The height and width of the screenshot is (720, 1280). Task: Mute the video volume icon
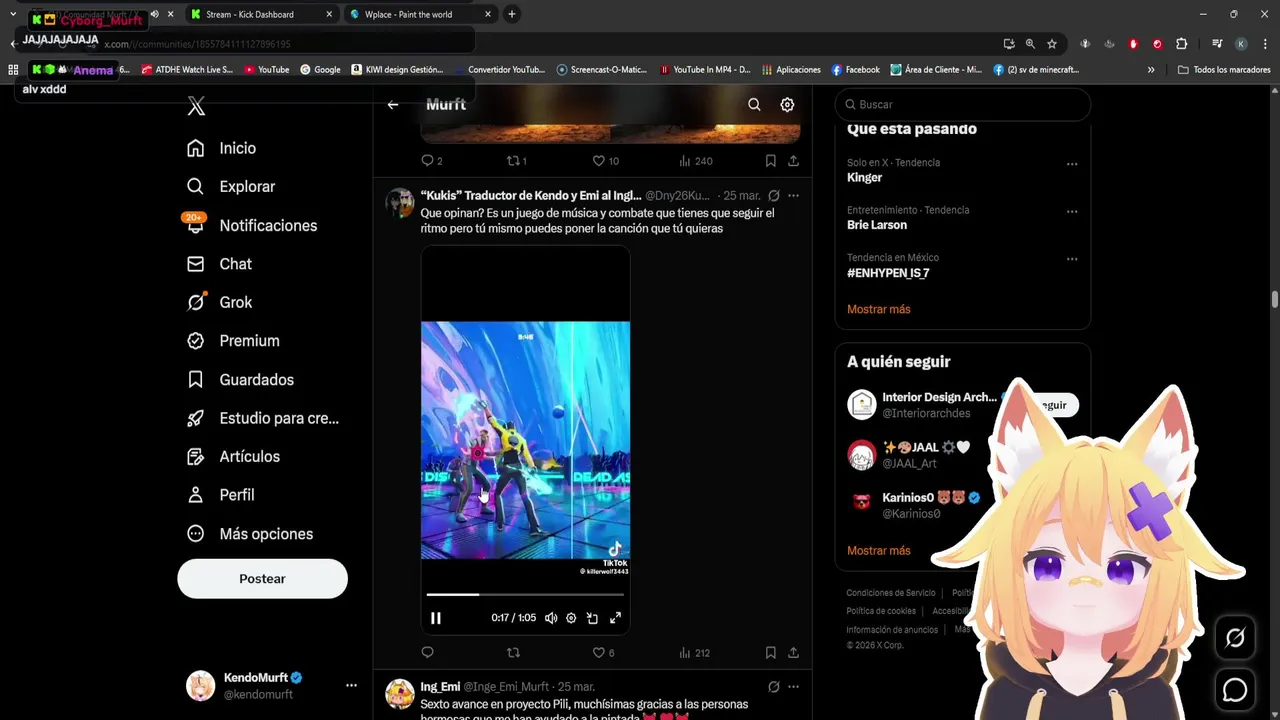coord(550,618)
